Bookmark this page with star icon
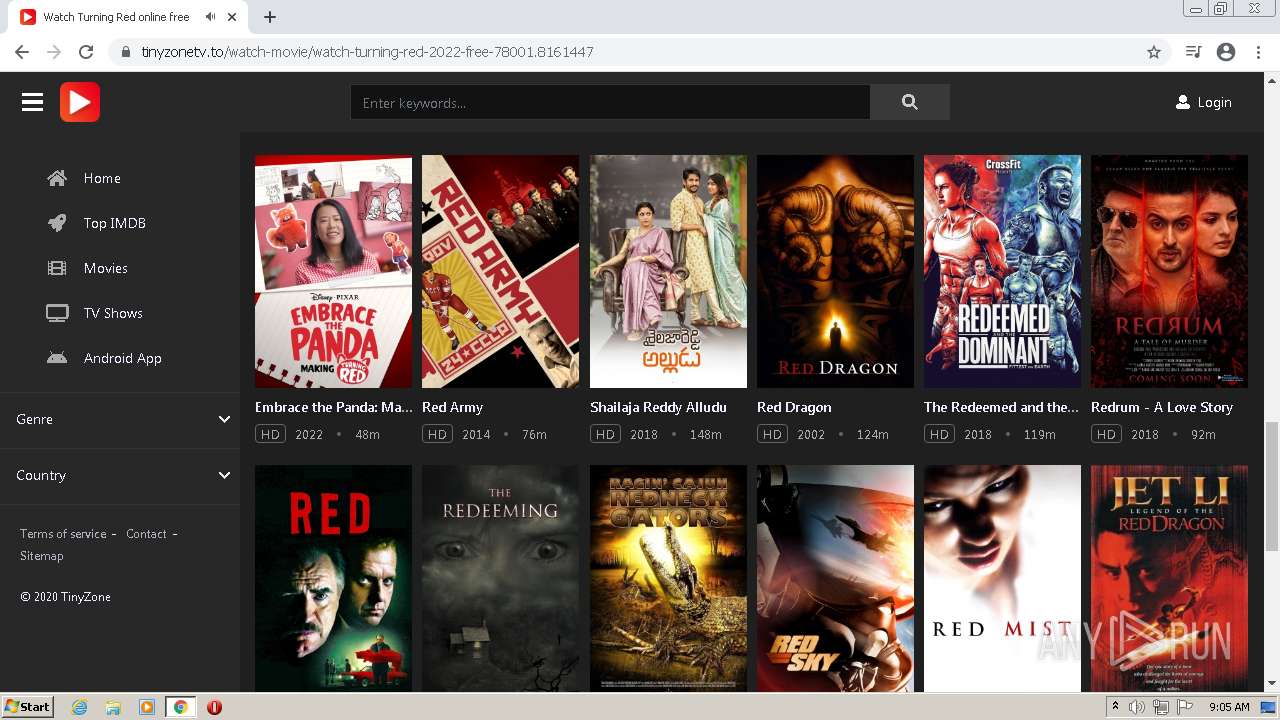The height and width of the screenshot is (720, 1280). 1154,52
